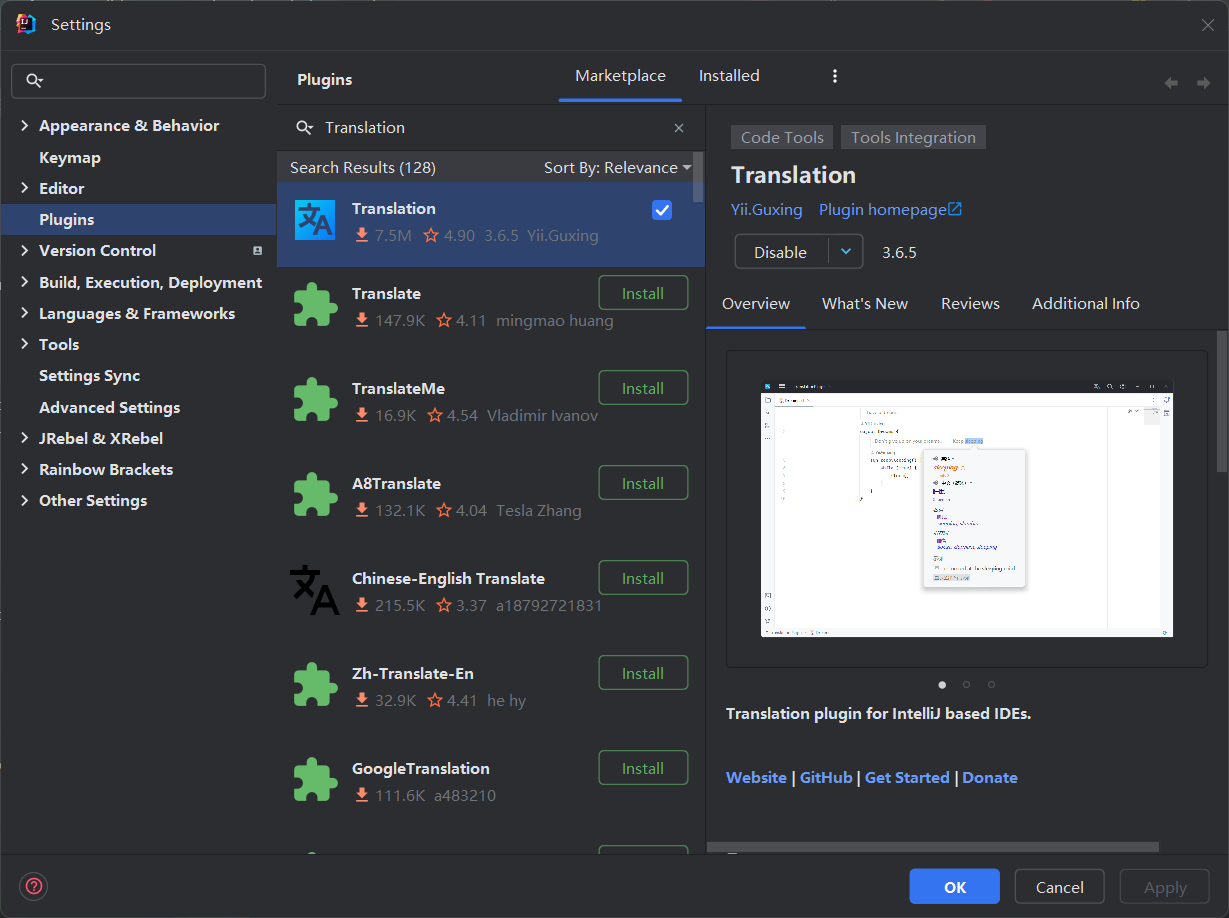
Task: Expand Rainbow Brackets settings node
Action: point(25,470)
